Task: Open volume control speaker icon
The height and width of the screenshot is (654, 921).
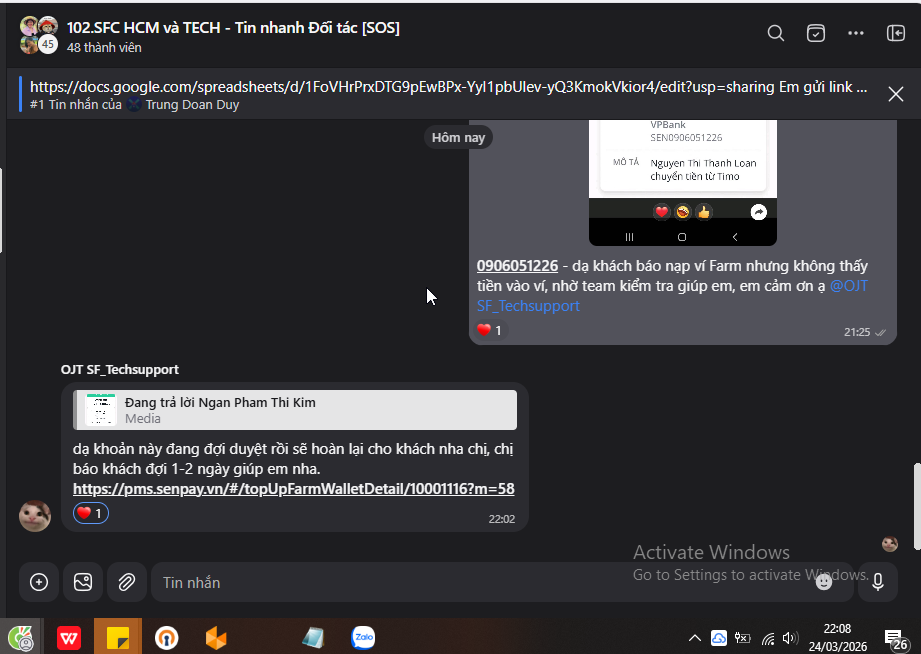Action: pos(791,638)
